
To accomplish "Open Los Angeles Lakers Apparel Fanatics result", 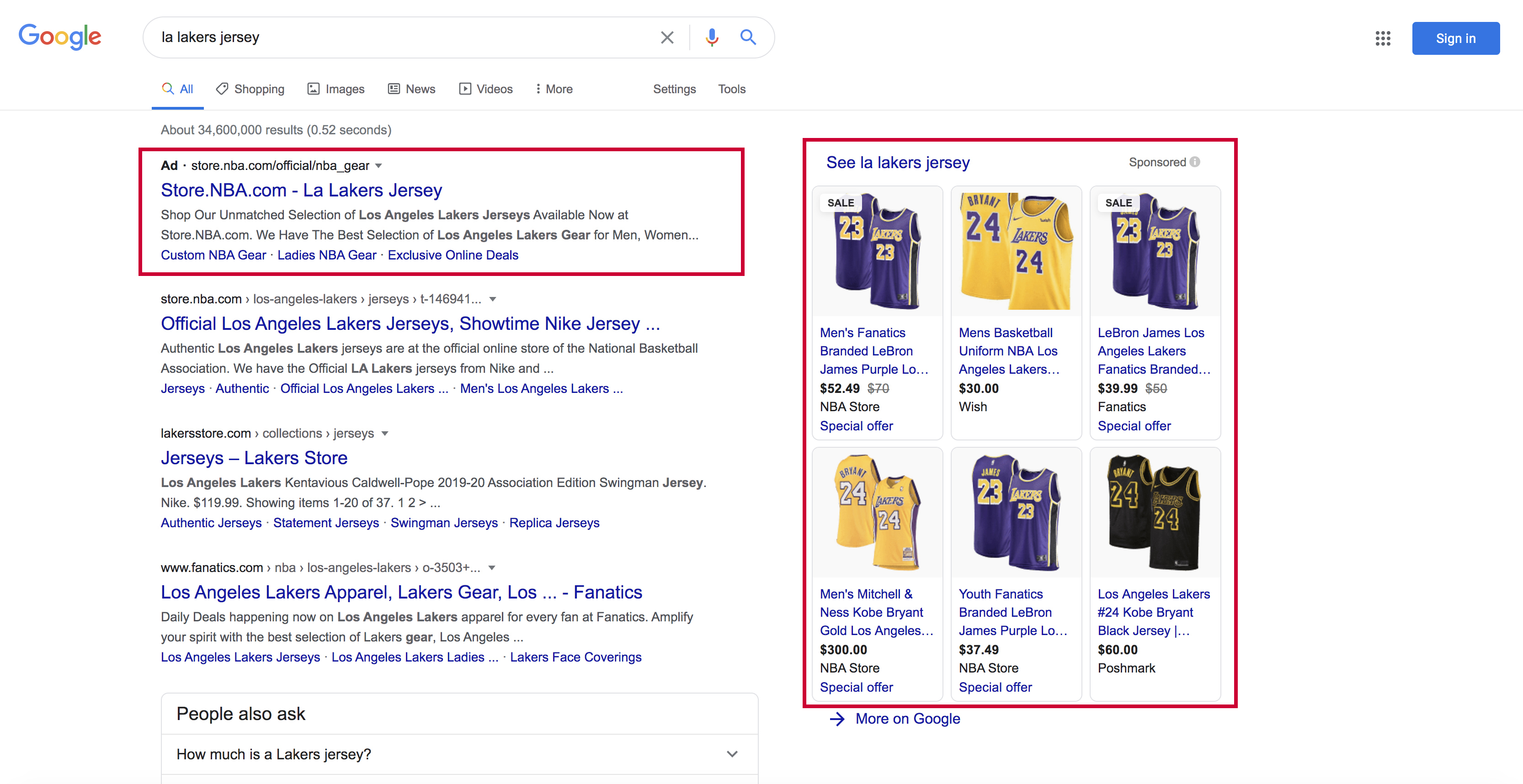I will click(401, 592).
